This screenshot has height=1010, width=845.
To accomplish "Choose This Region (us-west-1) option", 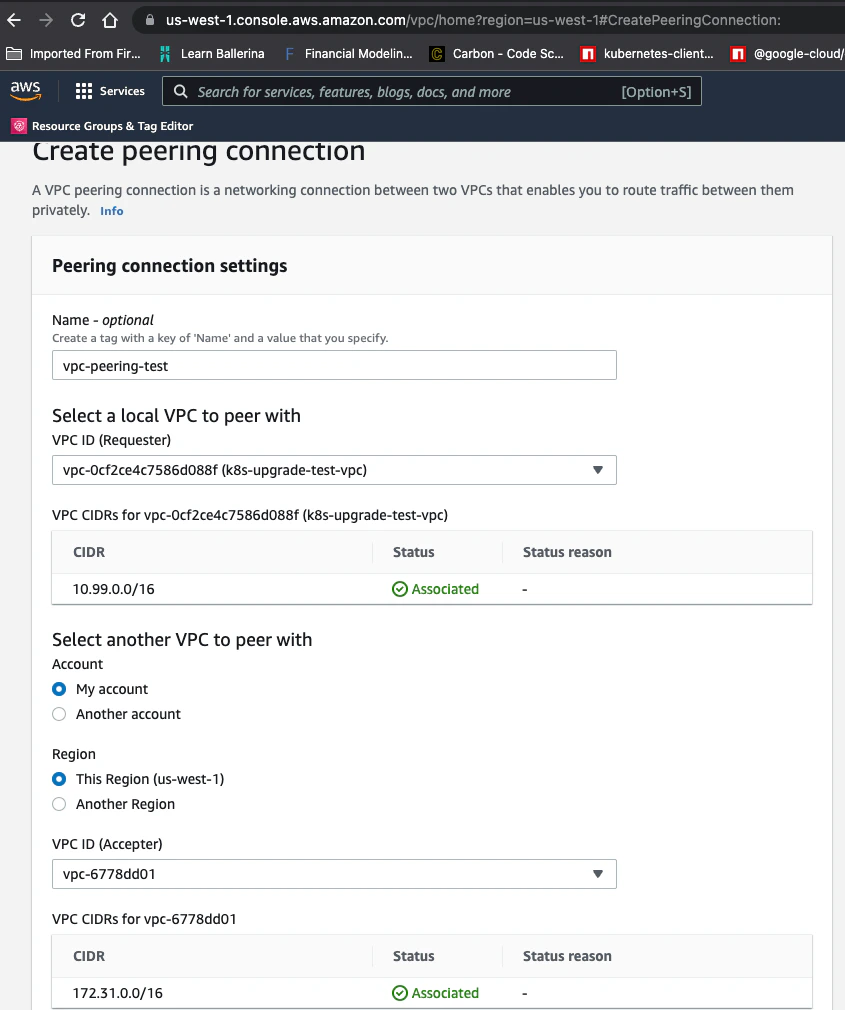I will click(59, 779).
